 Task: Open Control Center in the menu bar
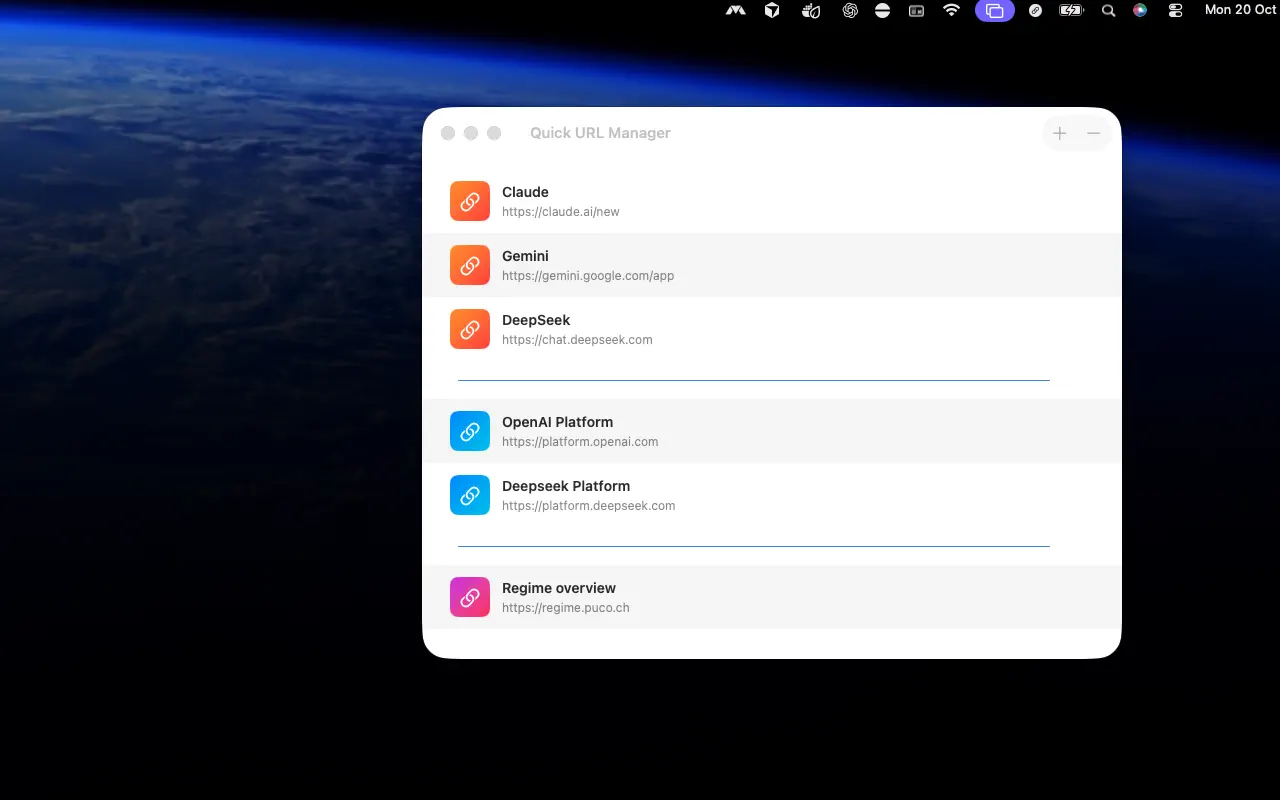pyautogui.click(x=1175, y=10)
